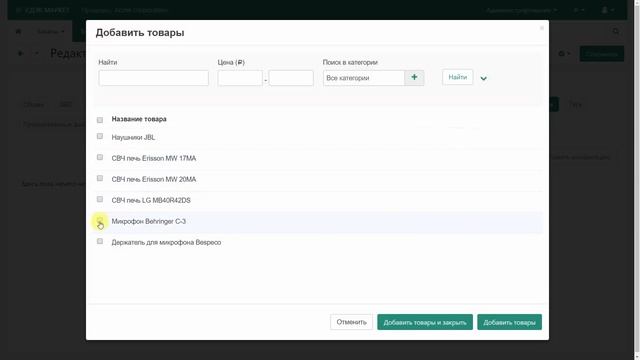Click the Микрофон Behringer C-3 name

tap(149, 221)
